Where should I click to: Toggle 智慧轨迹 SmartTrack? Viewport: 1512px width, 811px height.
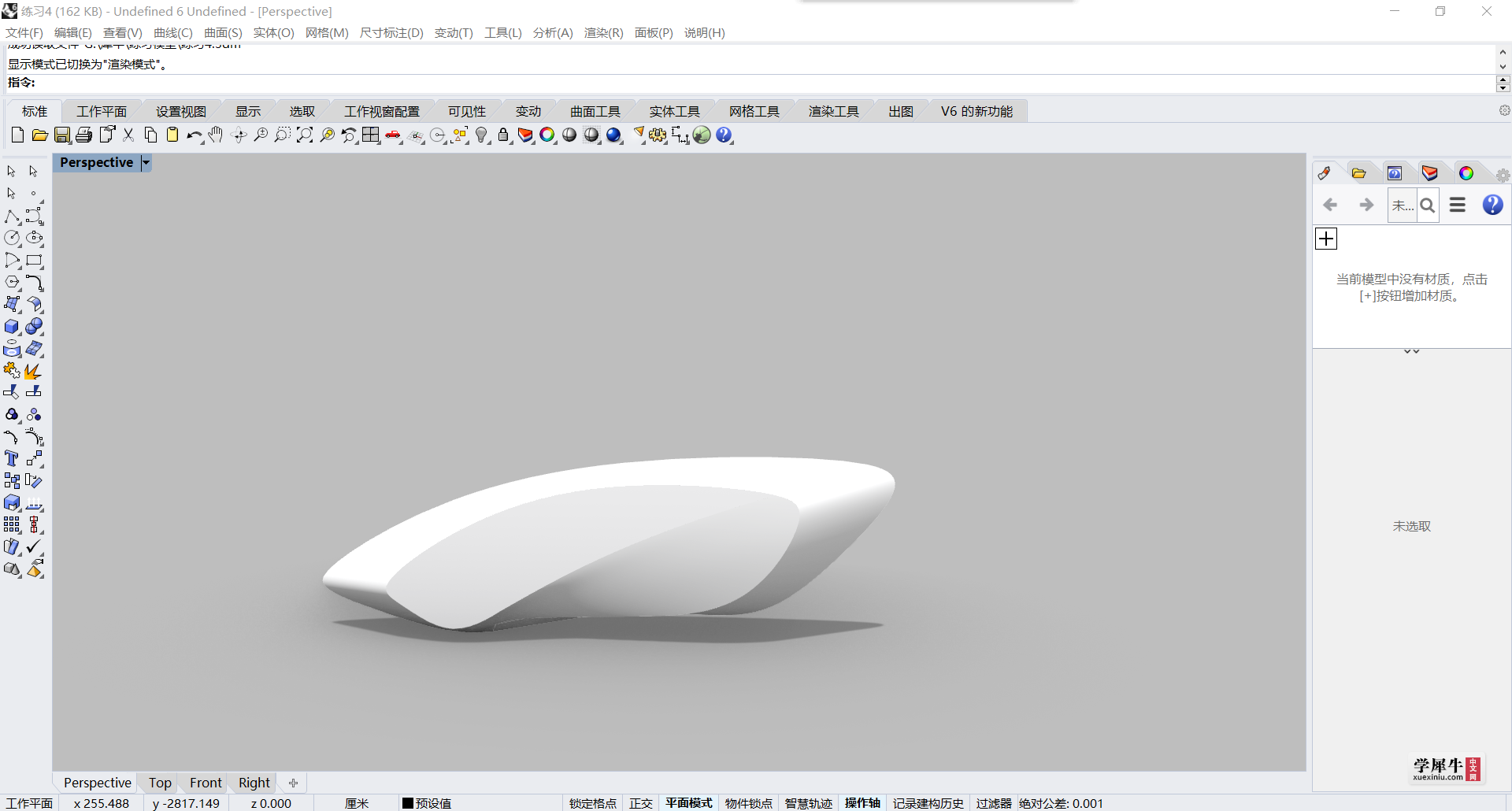click(809, 803)
